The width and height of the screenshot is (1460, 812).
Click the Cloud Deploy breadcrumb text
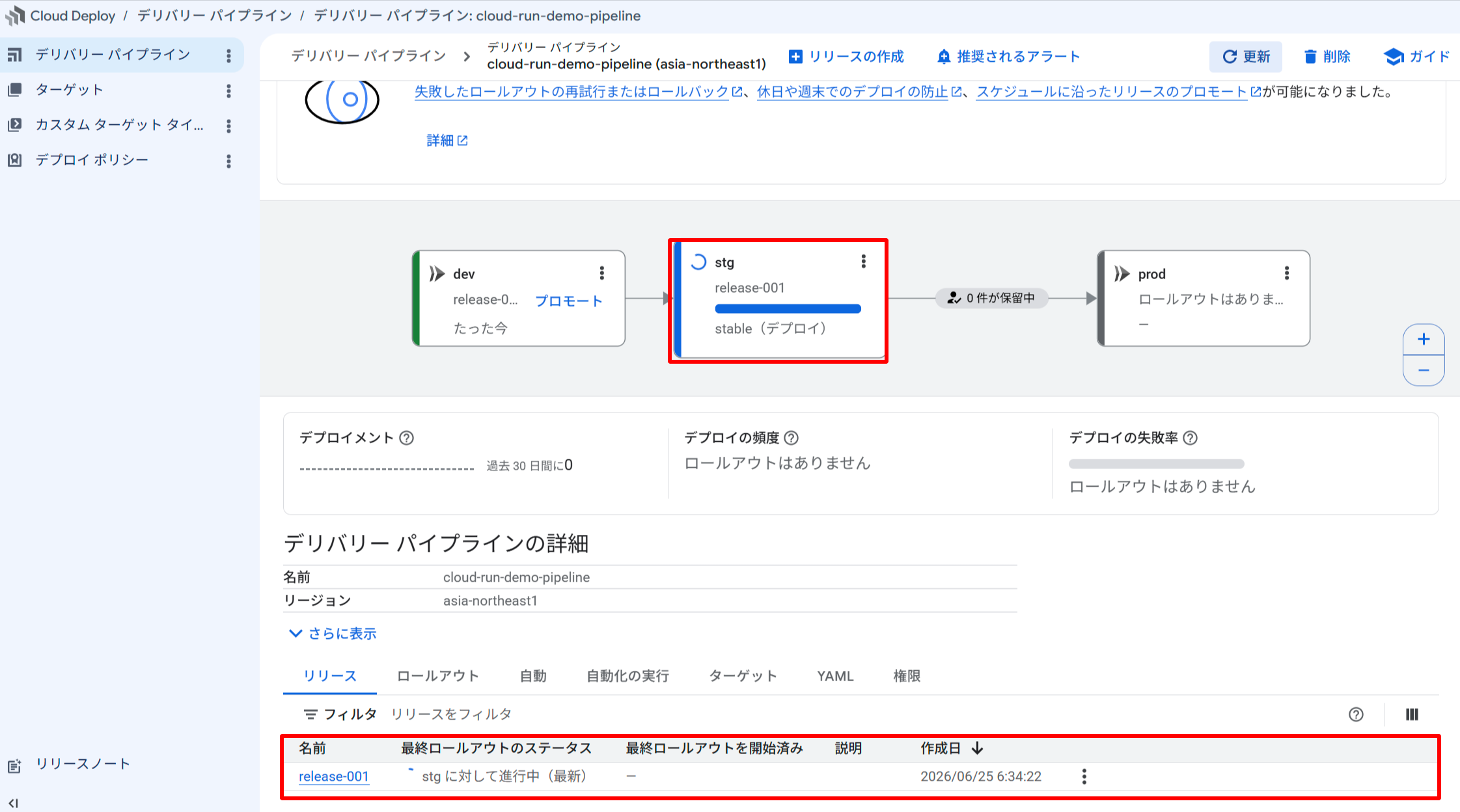pos(73,16)
